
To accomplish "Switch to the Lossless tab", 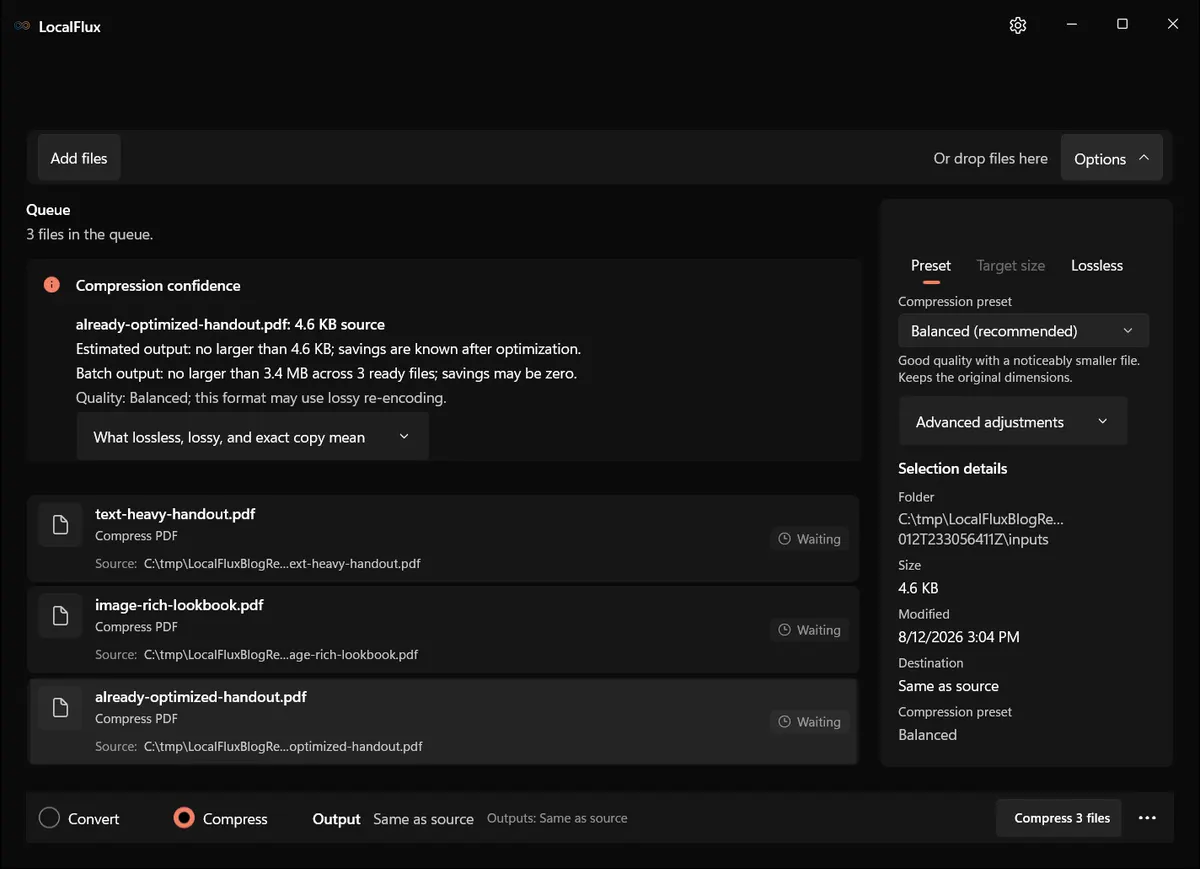I will point(1097,265).
